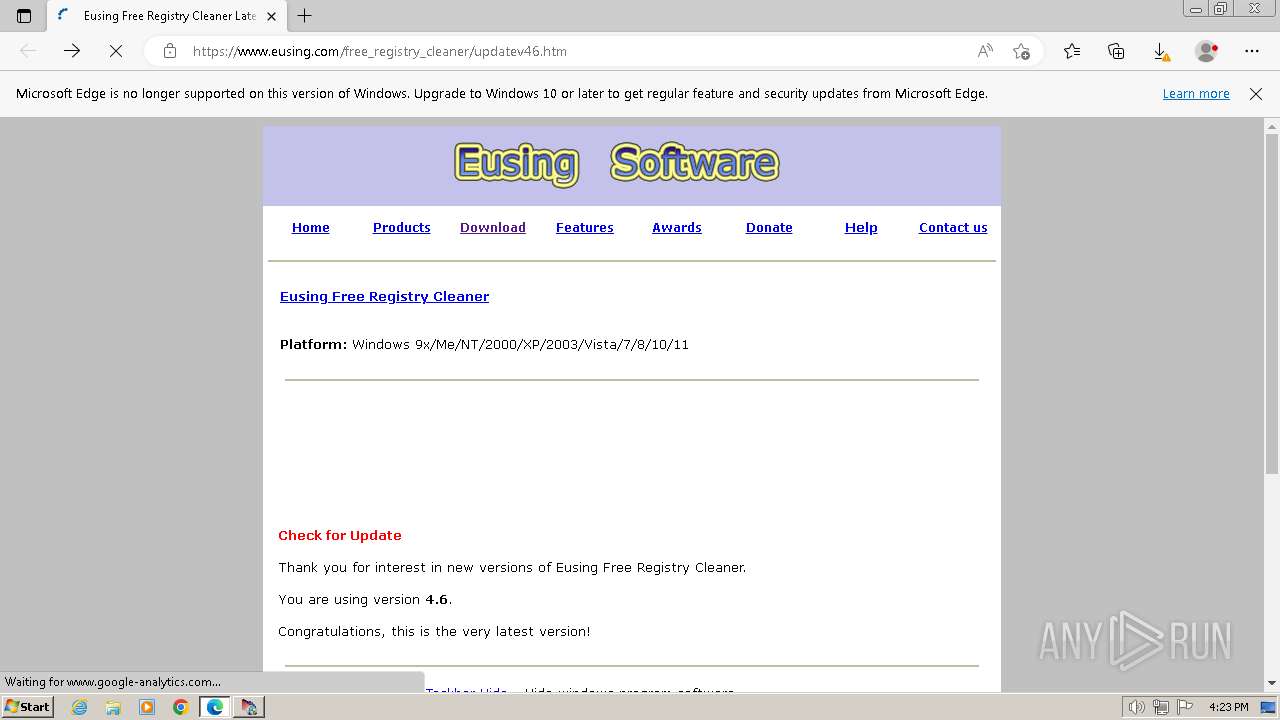Open Eusing Free Registry Cleaner link
Screen dimensions: 1280x720
[384, 296]
